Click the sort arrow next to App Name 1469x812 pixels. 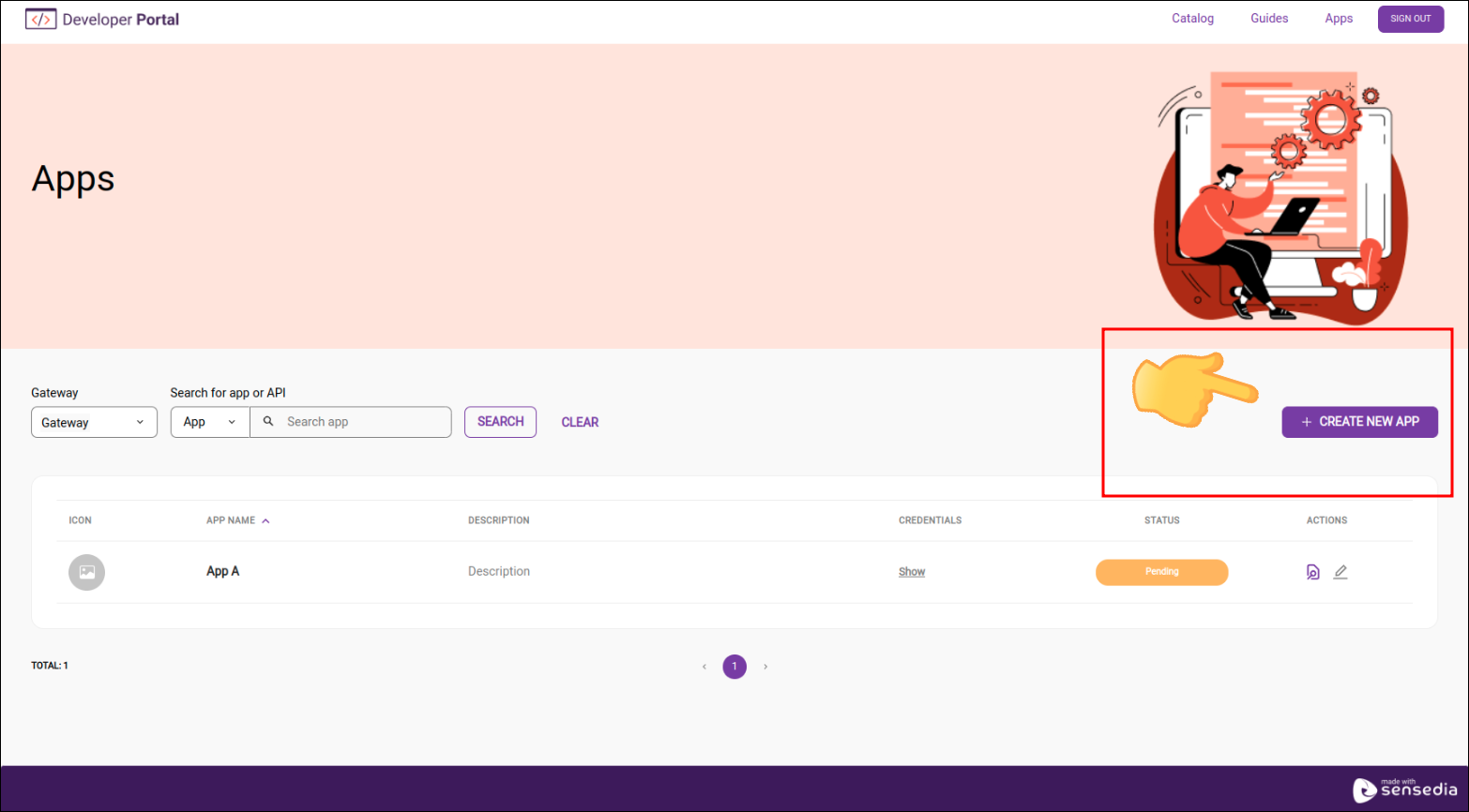click(x=265, y=519)
